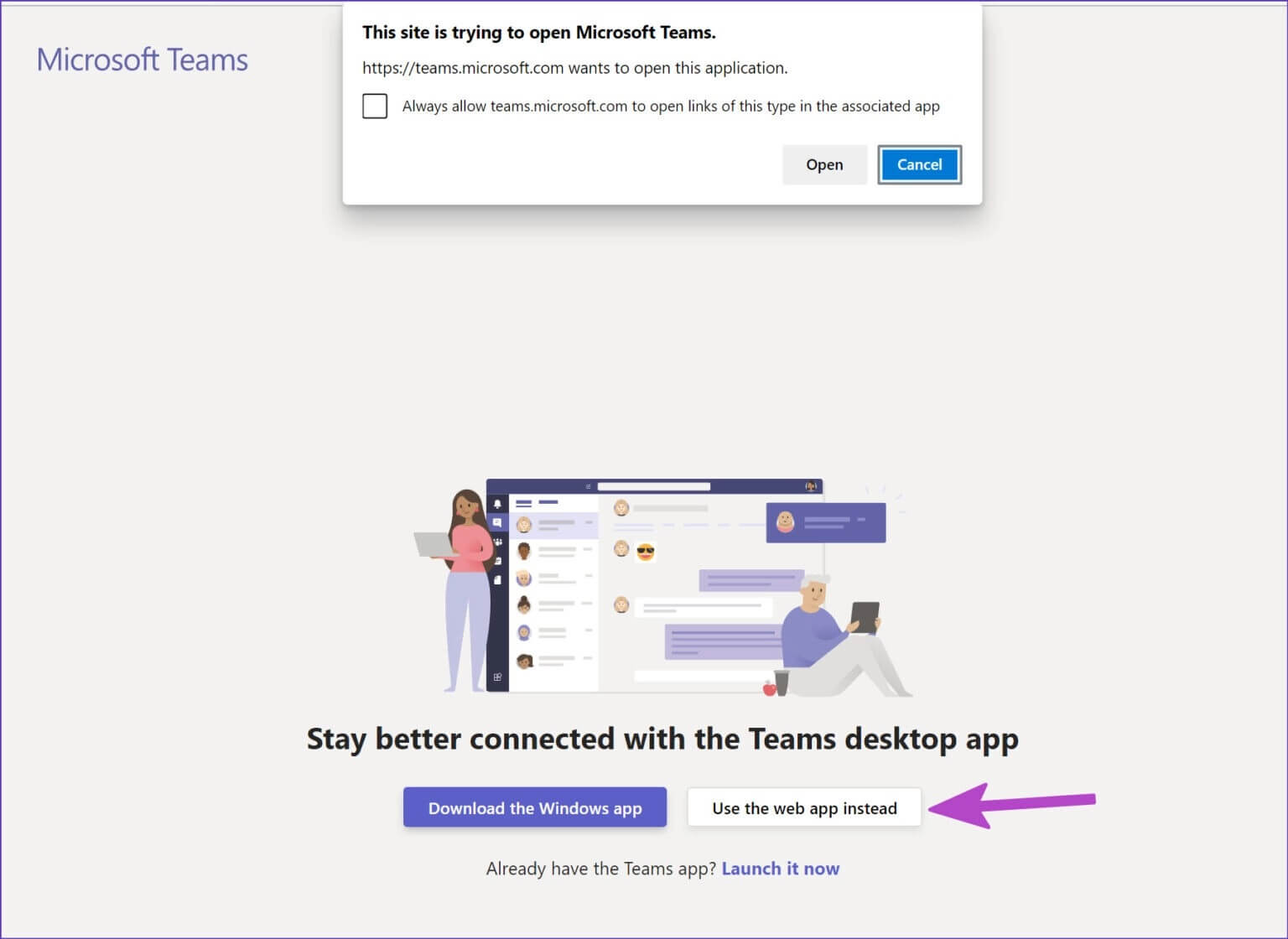The height and width of the screenshot is (939, 1288).
Task: Click the Microsoft Teams logo text
Action: [143, 60]
